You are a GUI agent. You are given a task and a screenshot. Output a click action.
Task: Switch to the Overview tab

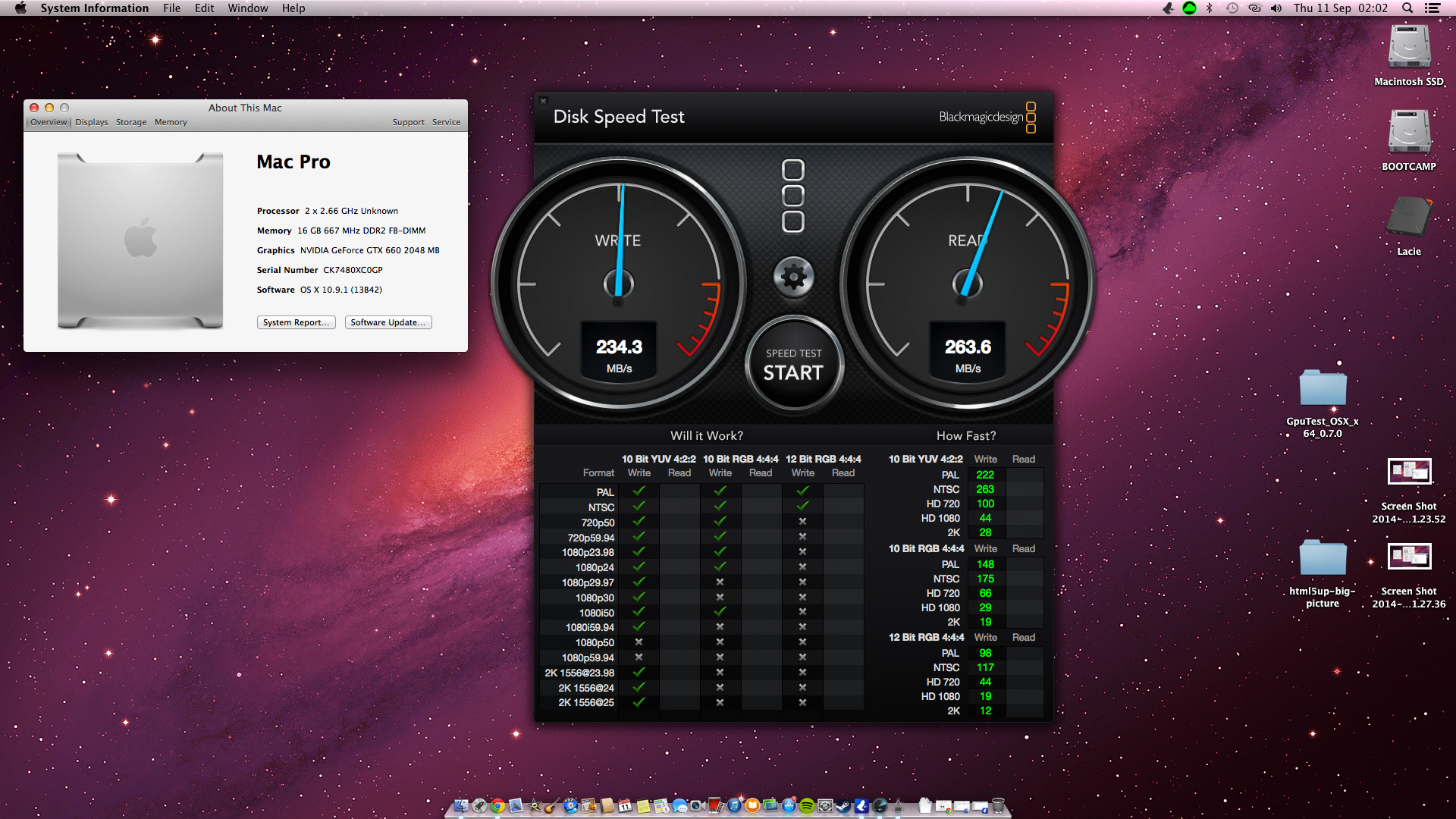coord(49,122)
